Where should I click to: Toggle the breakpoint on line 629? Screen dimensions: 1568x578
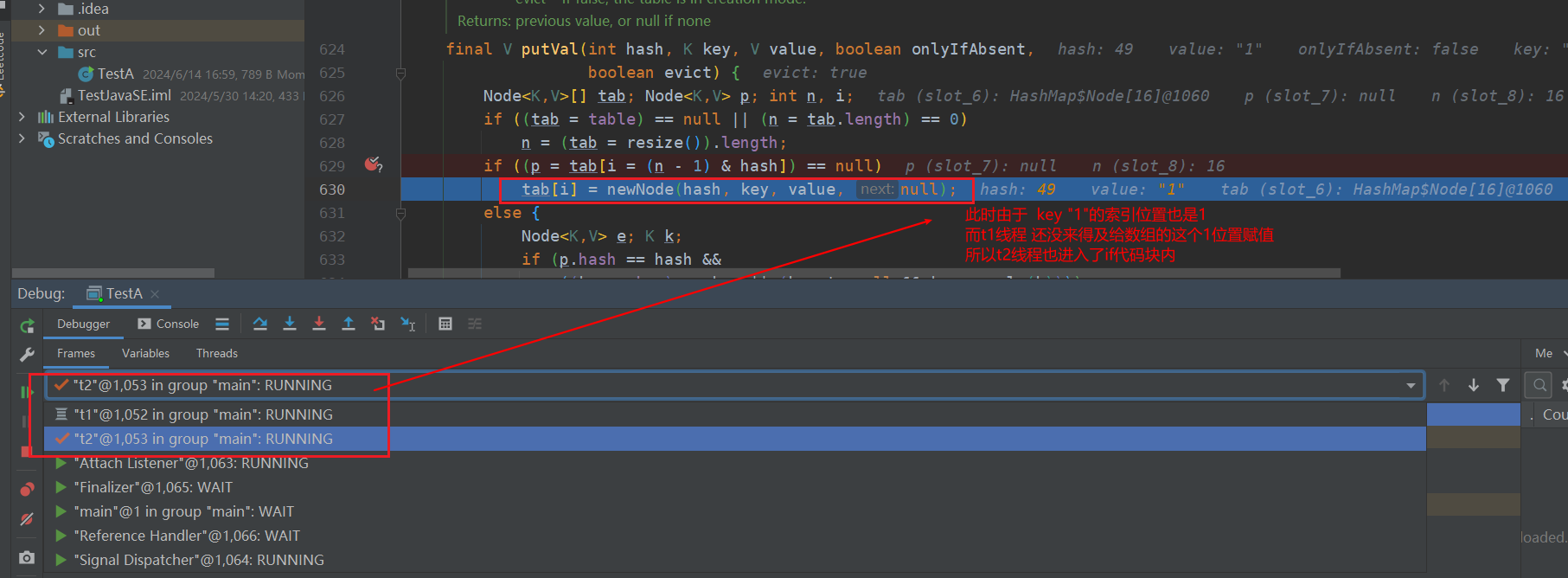click(x=373, y=164)
